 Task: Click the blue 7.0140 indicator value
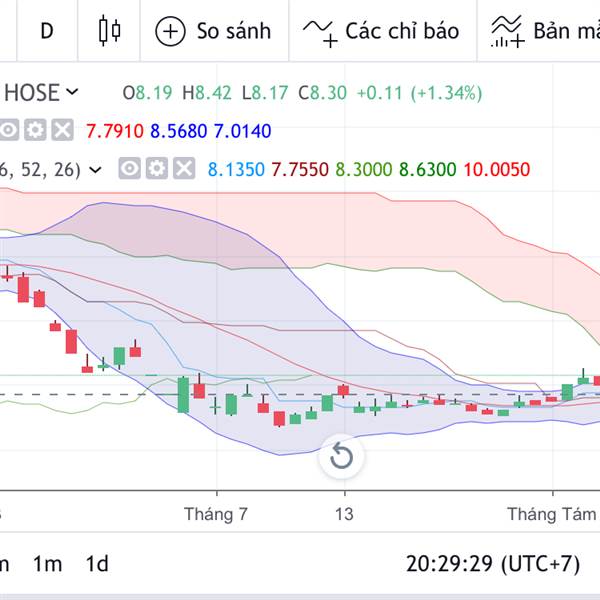click(243, 131)
